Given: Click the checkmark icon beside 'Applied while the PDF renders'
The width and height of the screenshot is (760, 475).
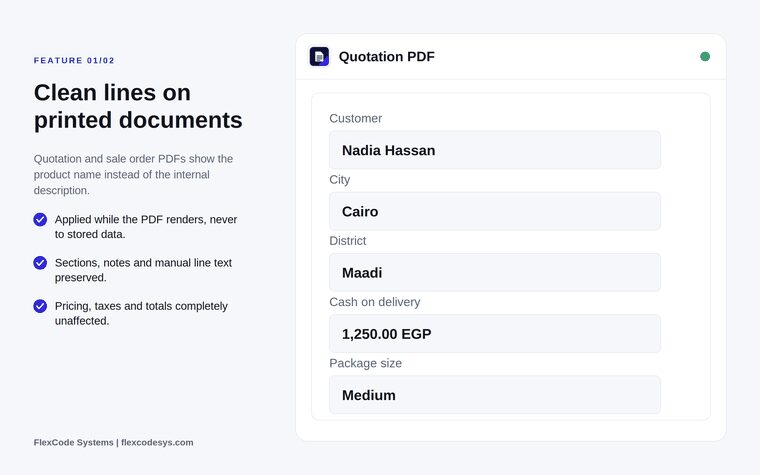Looking at the screenshot, I should (x=40, y=220).
